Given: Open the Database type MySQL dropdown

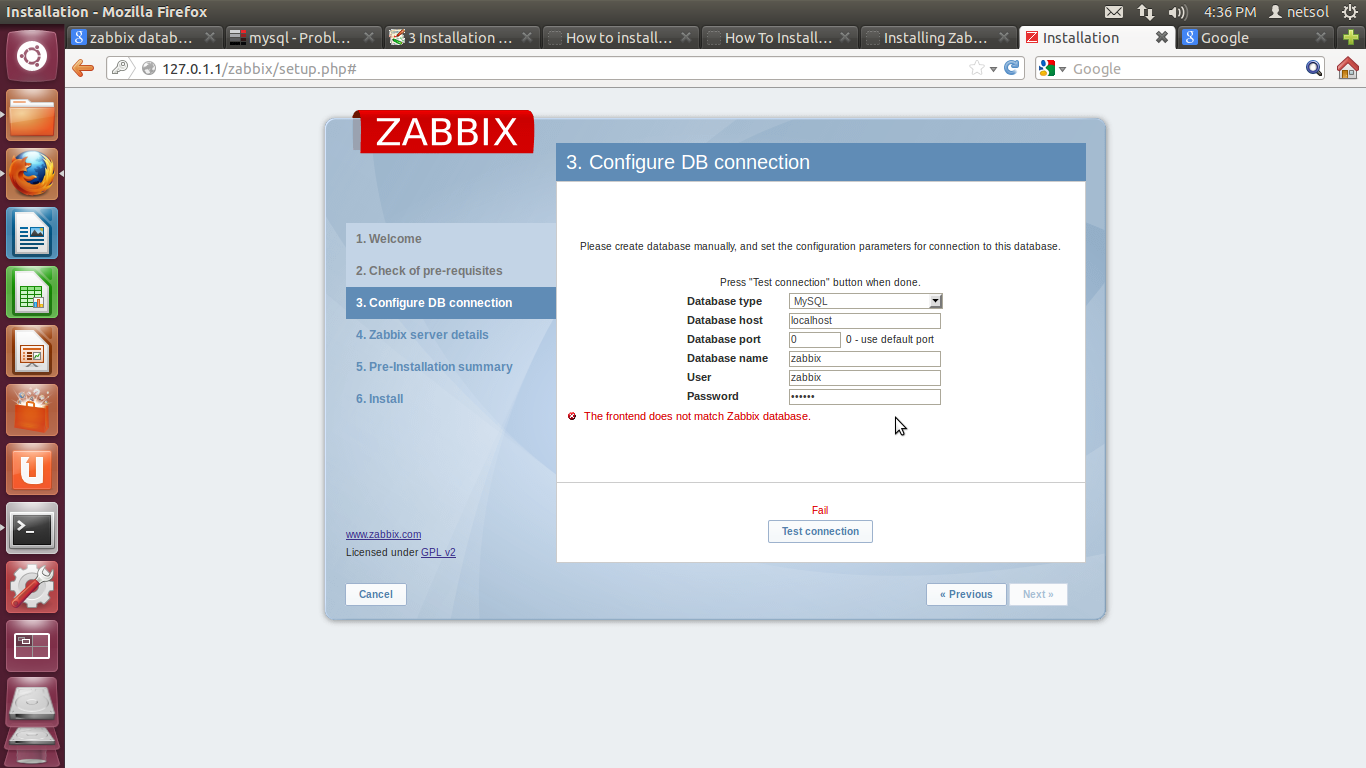Looking at the screenshot, I should pos(865,301).
